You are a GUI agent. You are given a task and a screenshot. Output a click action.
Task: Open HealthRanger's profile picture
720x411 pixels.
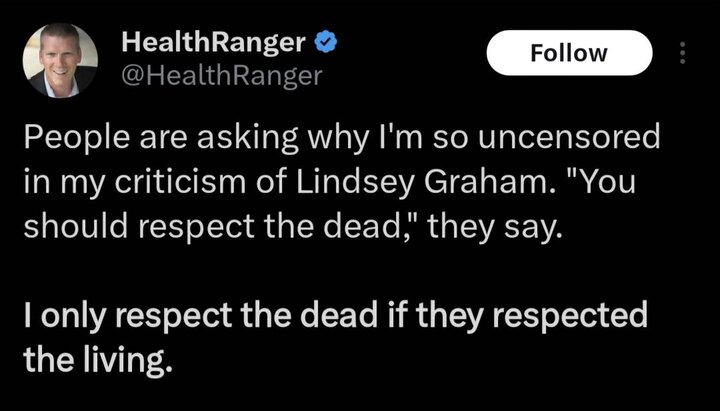coord(60,60)
